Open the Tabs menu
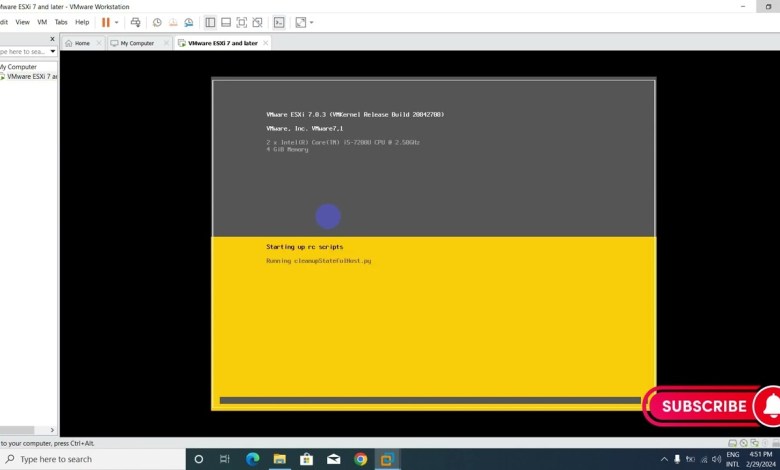 click(x=61, y=22)
